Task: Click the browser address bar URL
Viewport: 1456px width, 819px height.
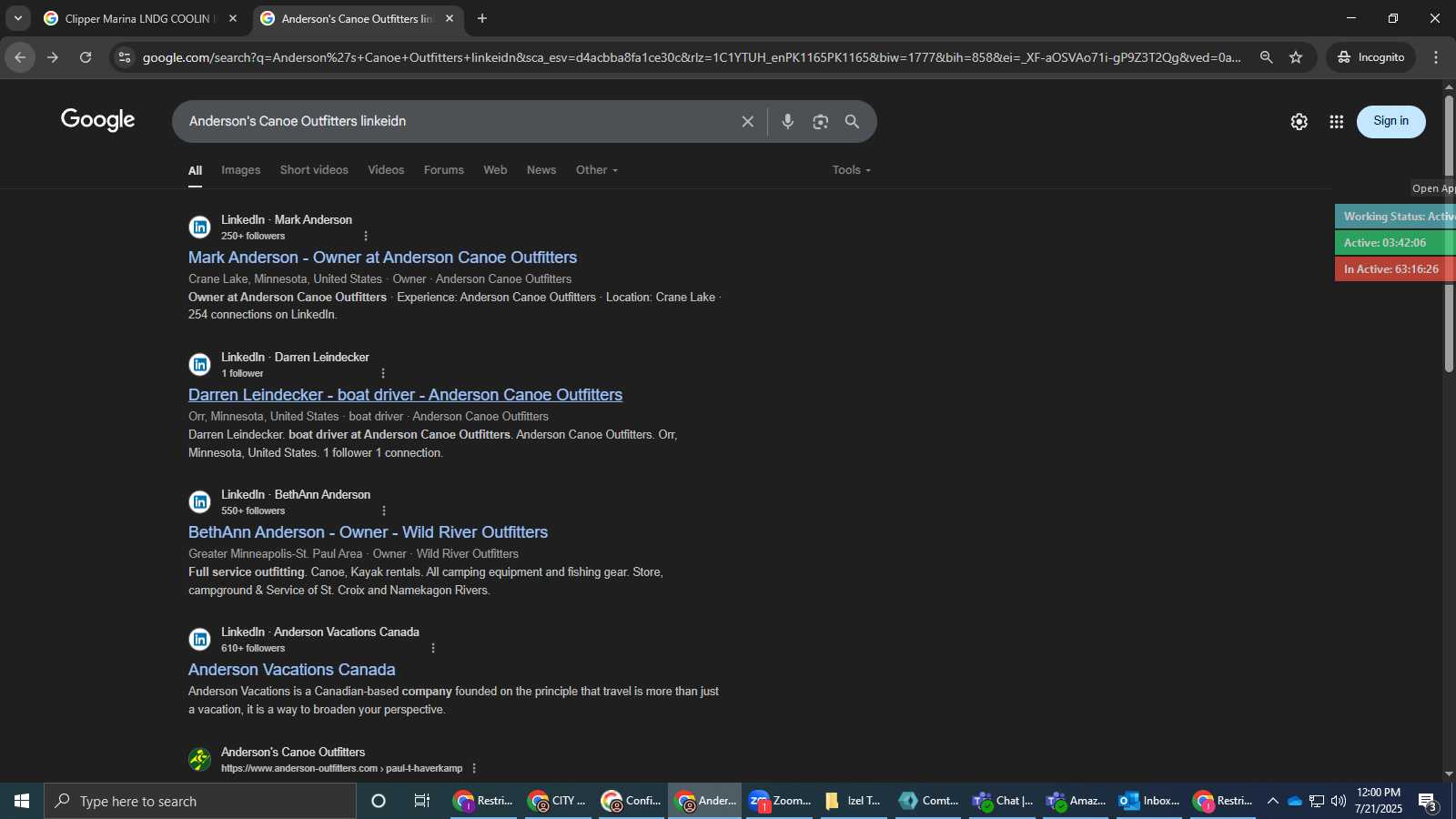Action: (x=692, y=57)
